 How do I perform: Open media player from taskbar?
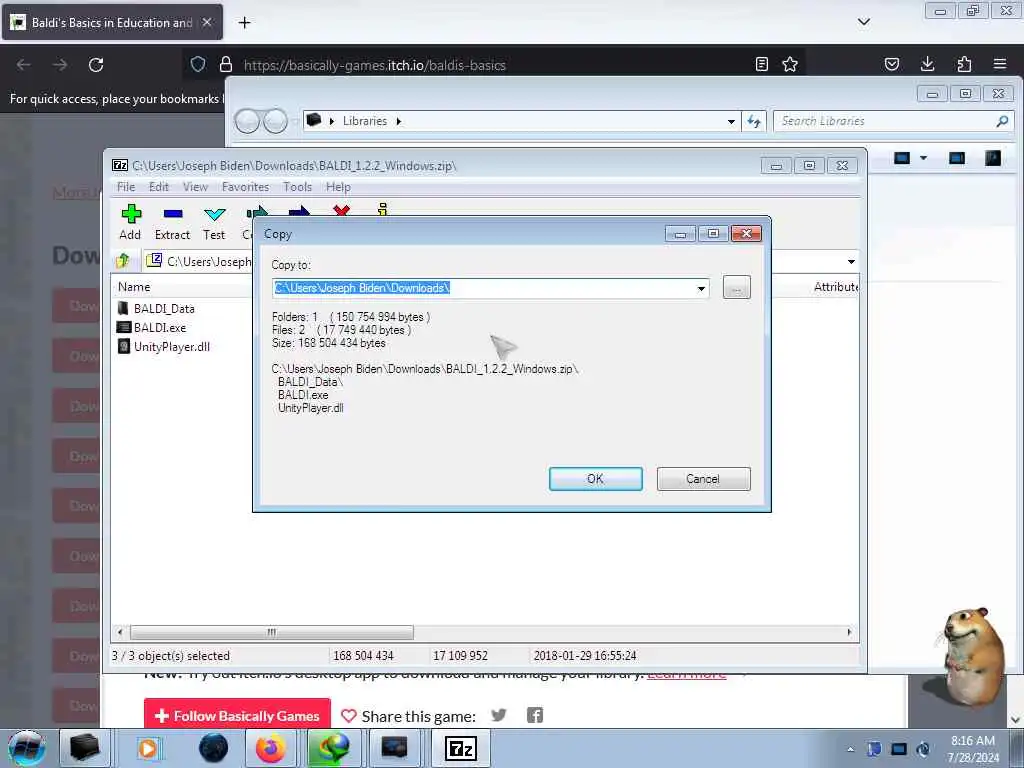point(148,748)
